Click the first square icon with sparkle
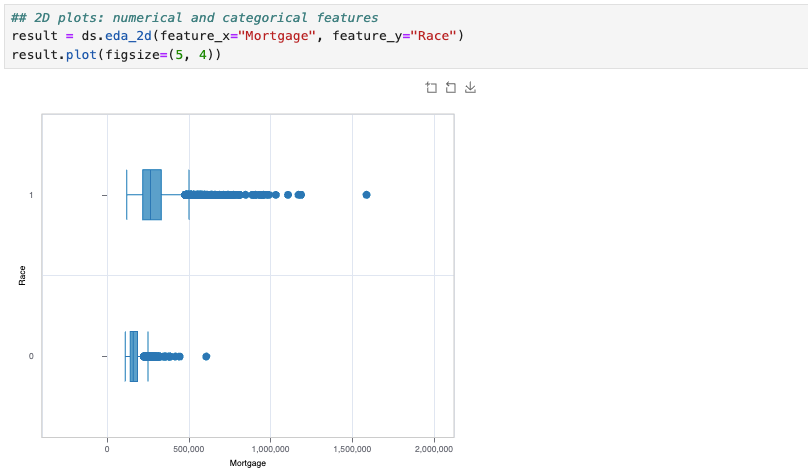The width and height of the screenshot is (808, 474). 431,88
